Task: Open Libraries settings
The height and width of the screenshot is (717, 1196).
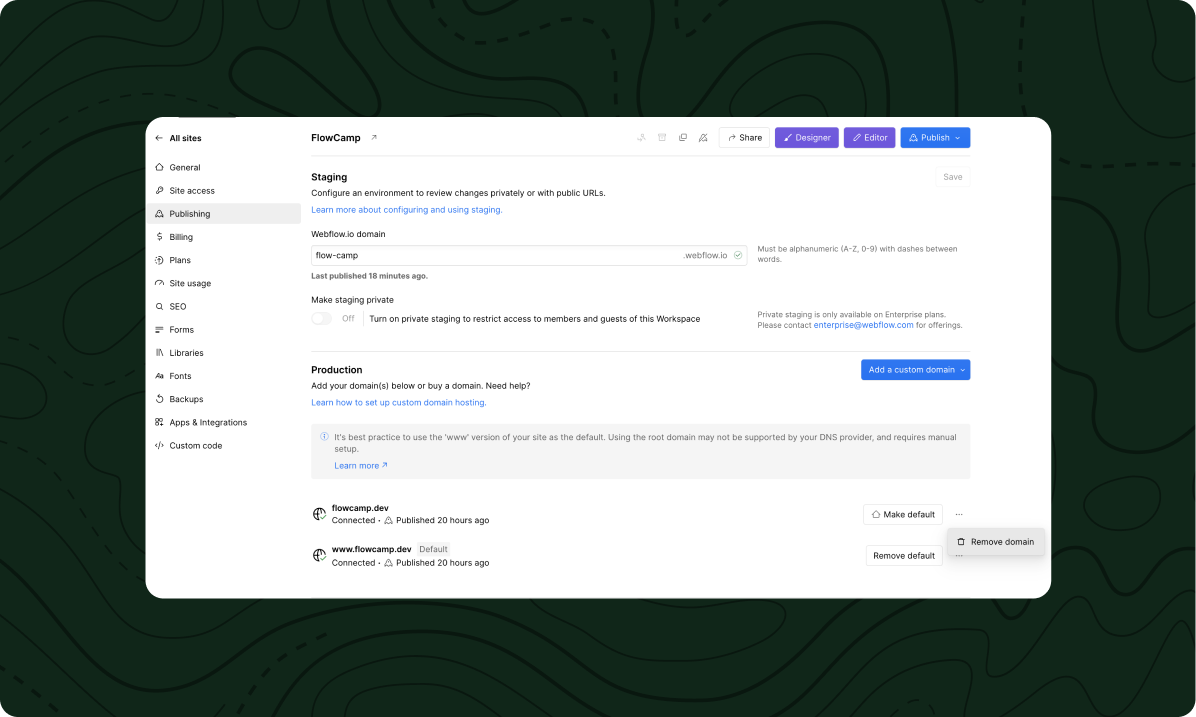Action: pyautogui.click(x=223, y=353)
